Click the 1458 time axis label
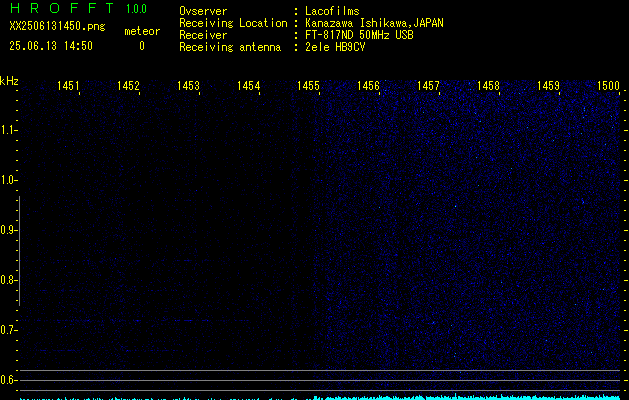 click(x=488, y=85)
